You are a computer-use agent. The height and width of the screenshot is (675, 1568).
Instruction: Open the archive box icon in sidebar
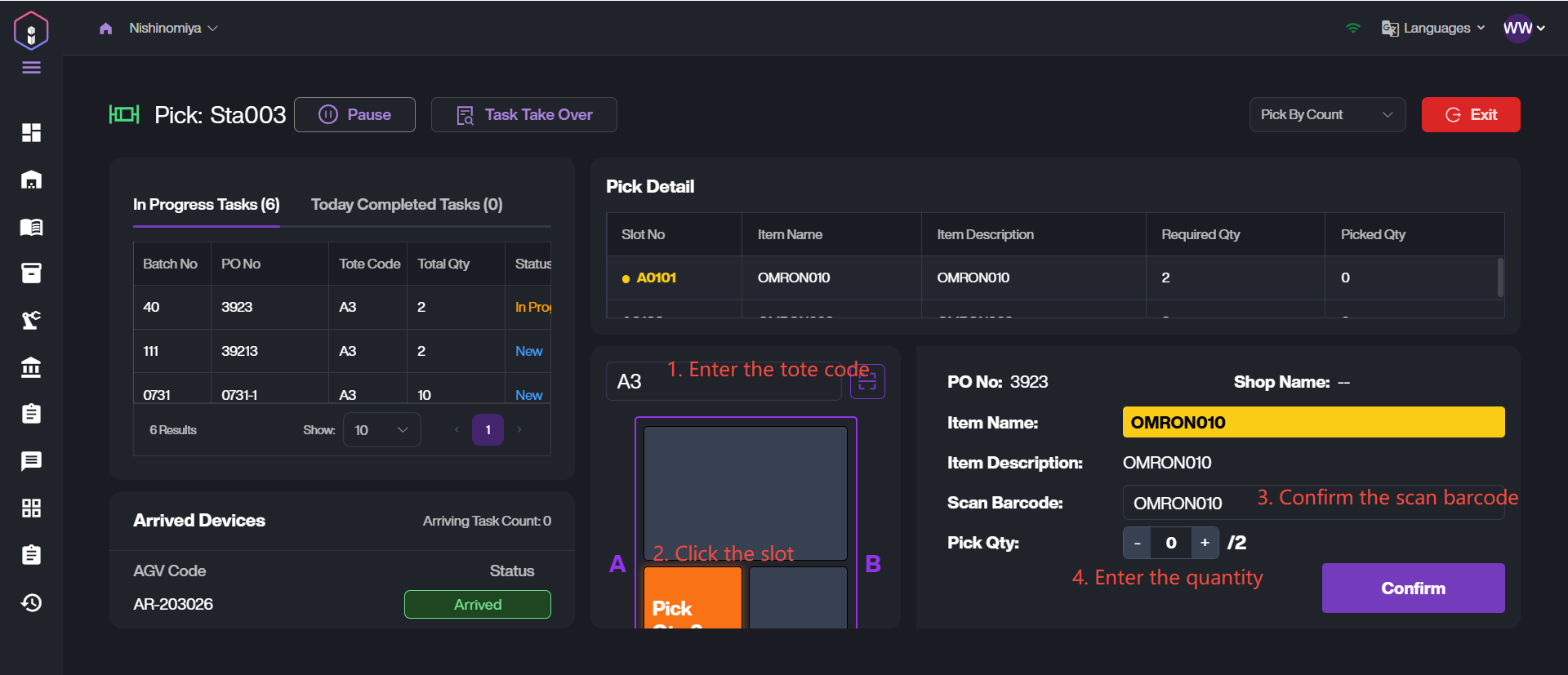coord(31,273)
